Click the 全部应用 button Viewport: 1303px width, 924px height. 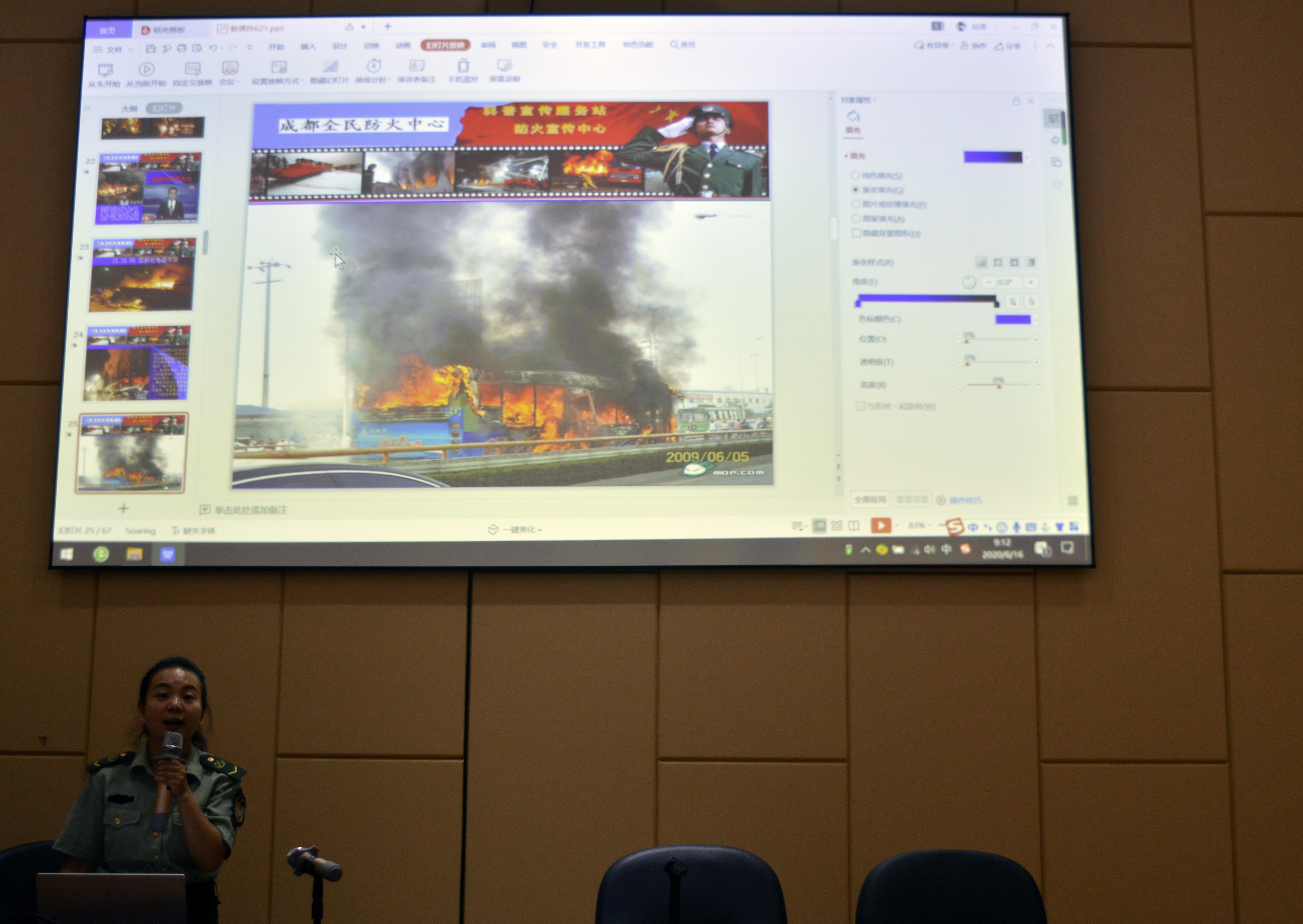tap(869, 500)
